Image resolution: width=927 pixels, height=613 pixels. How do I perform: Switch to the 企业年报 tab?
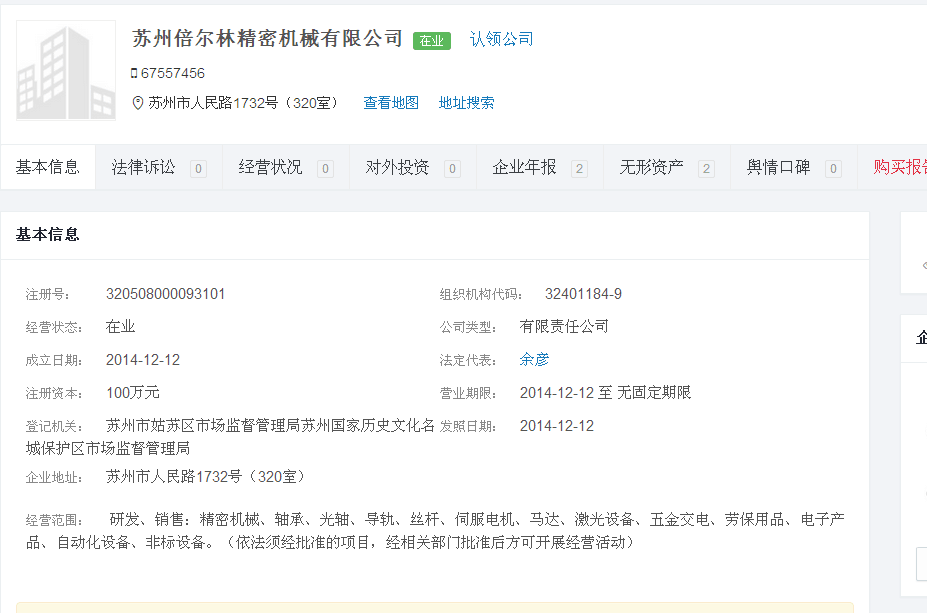[524, 167]
